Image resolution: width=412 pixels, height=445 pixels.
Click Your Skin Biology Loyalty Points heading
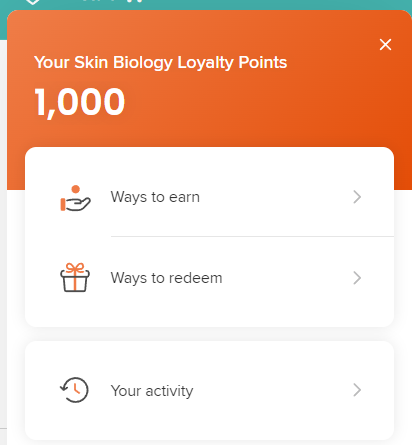[160, 62]
